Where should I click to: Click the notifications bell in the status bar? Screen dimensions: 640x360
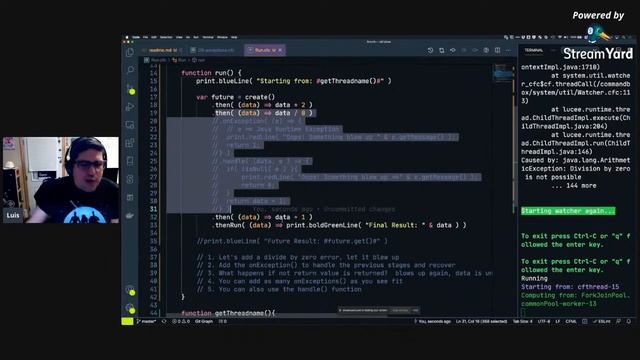[x=629, y=322]
